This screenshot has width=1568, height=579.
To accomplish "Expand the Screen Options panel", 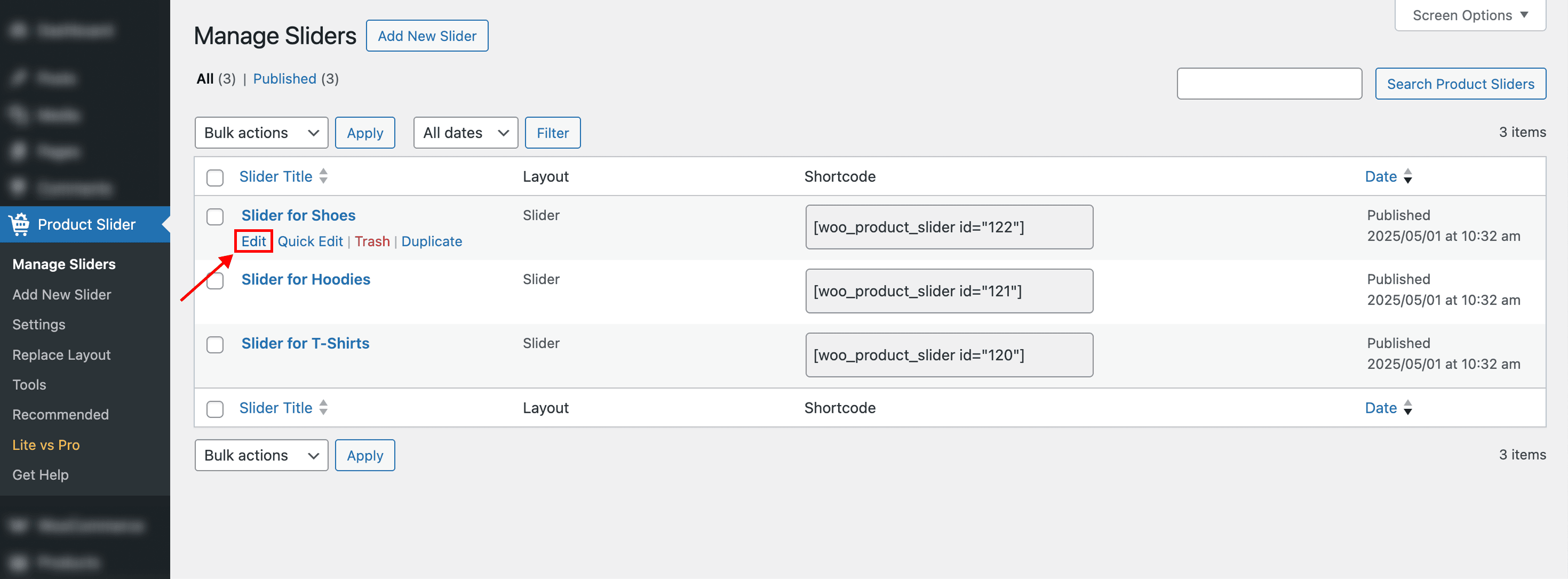I will (x=1469, y=15).
